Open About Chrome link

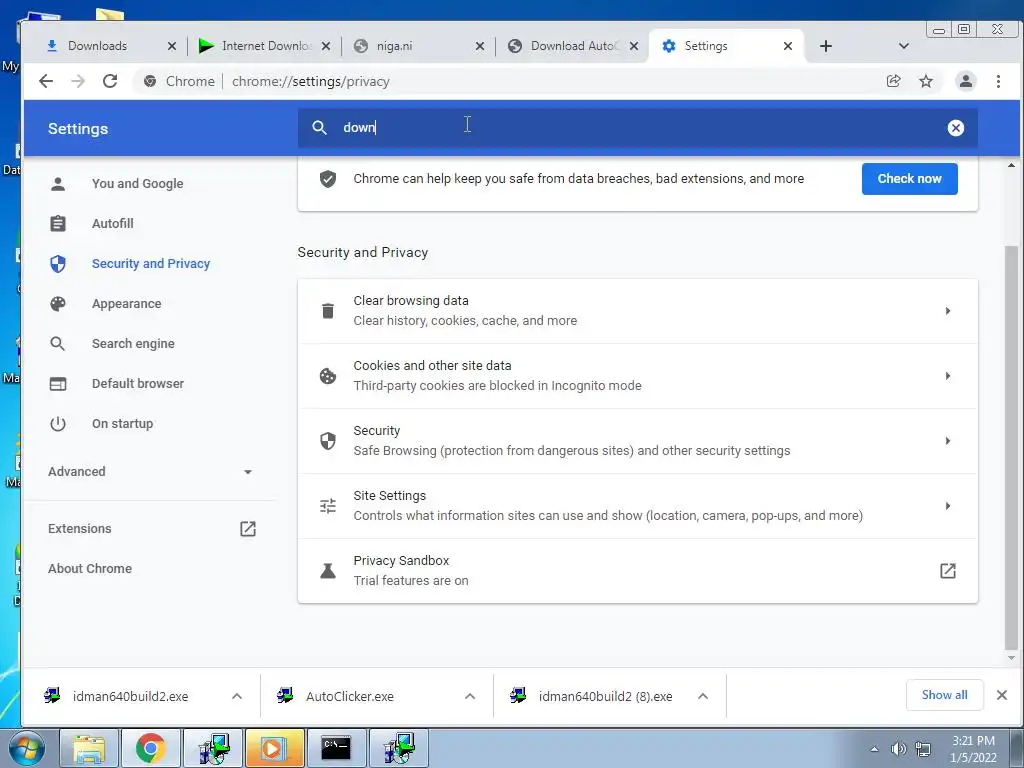[89, 568]
